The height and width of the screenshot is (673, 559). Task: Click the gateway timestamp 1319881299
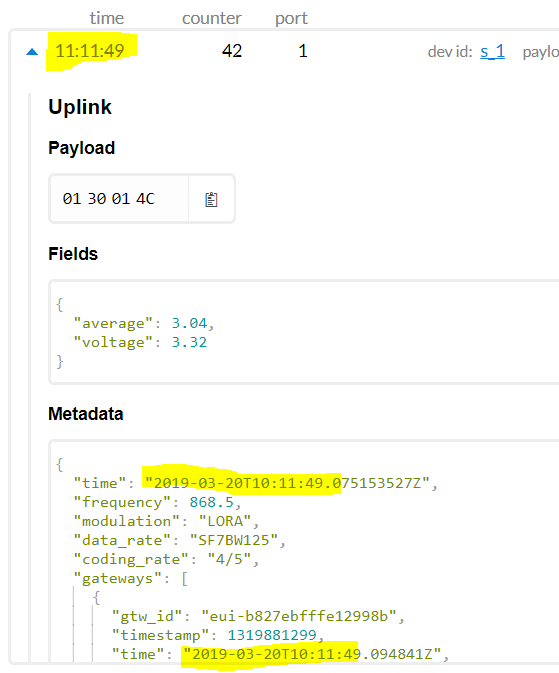click(272, 635)
